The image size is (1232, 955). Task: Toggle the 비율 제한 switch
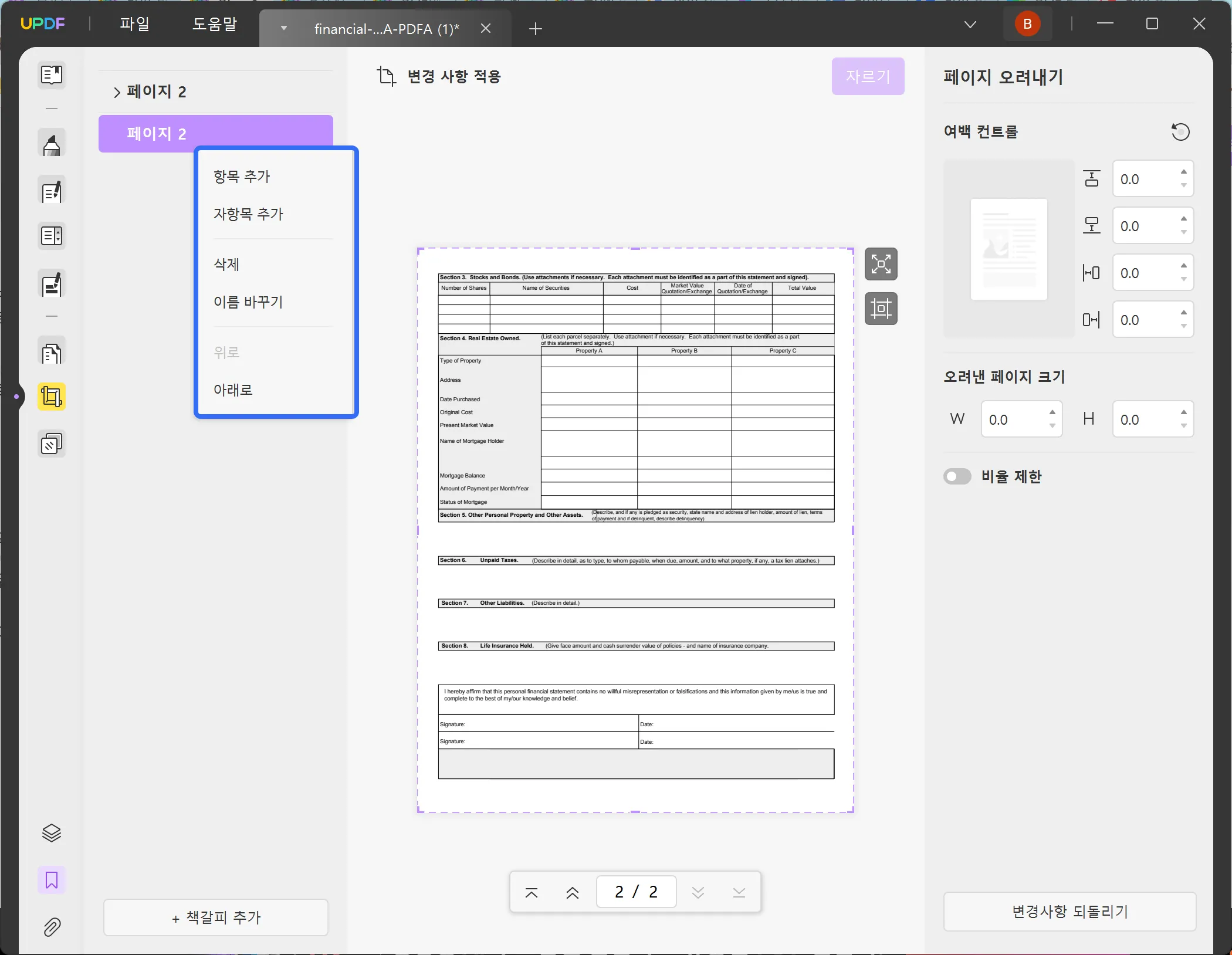(x=957, y=476)
